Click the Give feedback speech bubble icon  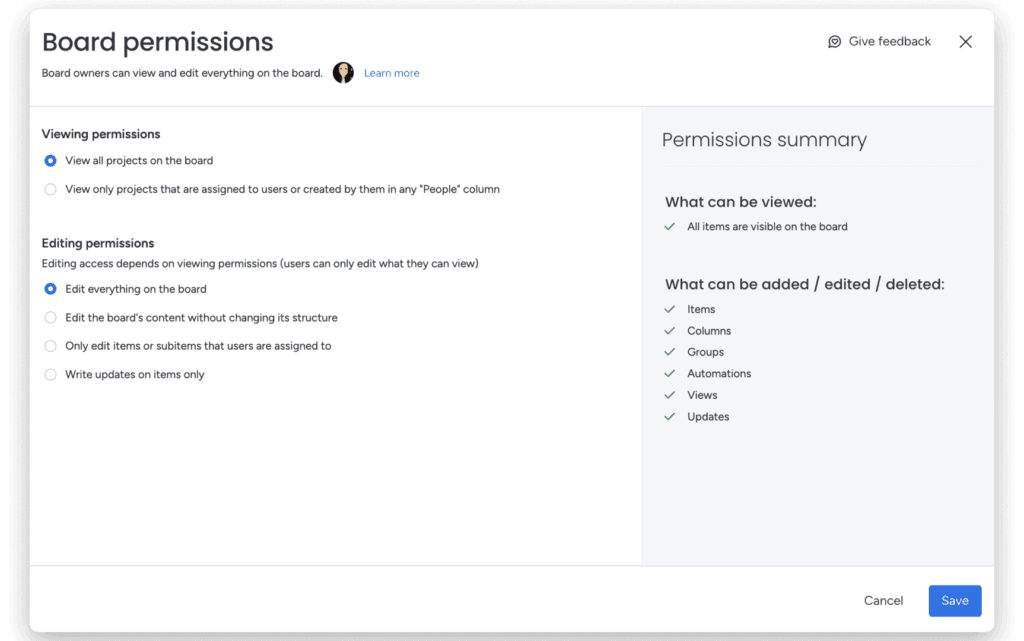point(835,41)
